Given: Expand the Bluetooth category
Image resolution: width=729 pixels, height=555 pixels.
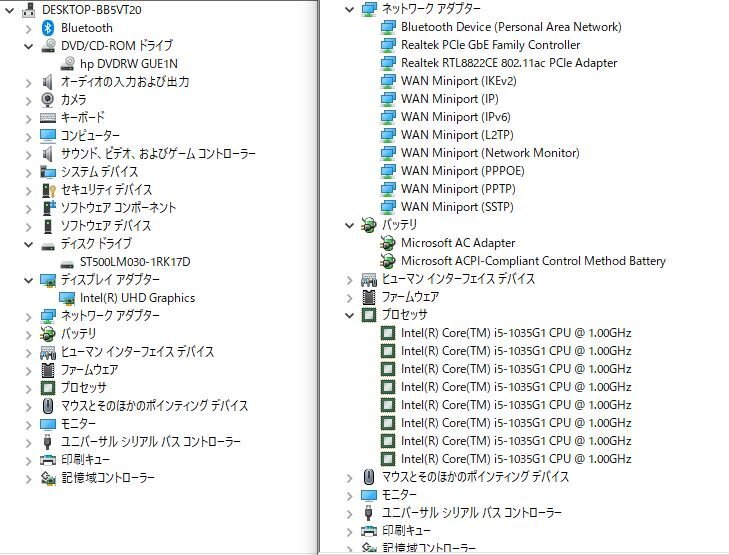Looking at the screenshot, I should [28, 29].
